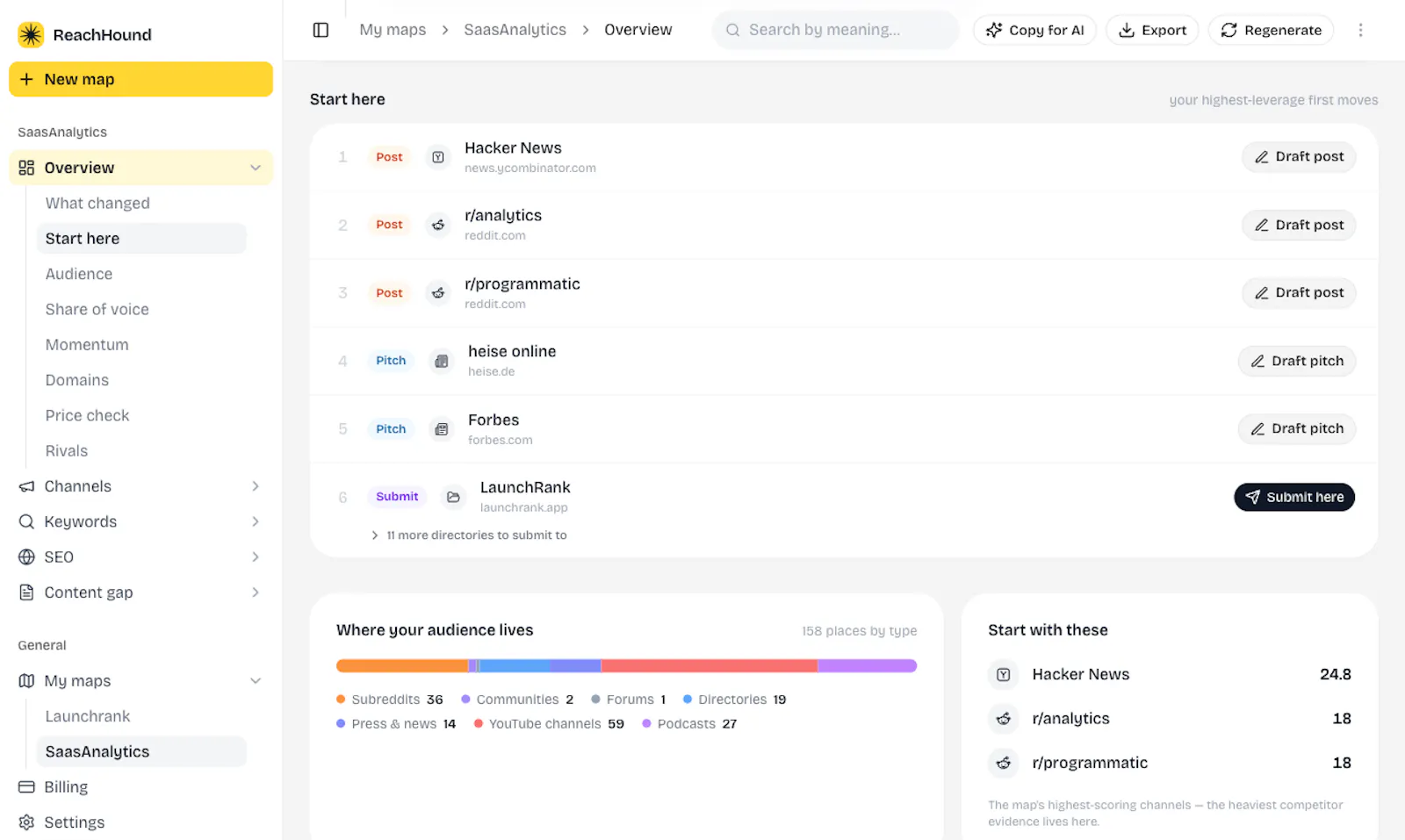
Task: Click the Settings gear icon
Action: (x=27, y=822)
